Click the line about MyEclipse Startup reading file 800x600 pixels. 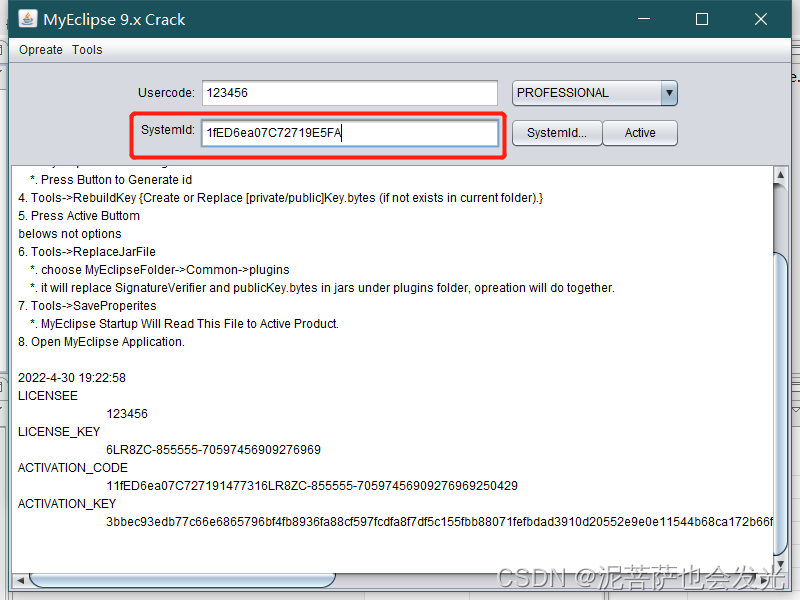(184, 324)
